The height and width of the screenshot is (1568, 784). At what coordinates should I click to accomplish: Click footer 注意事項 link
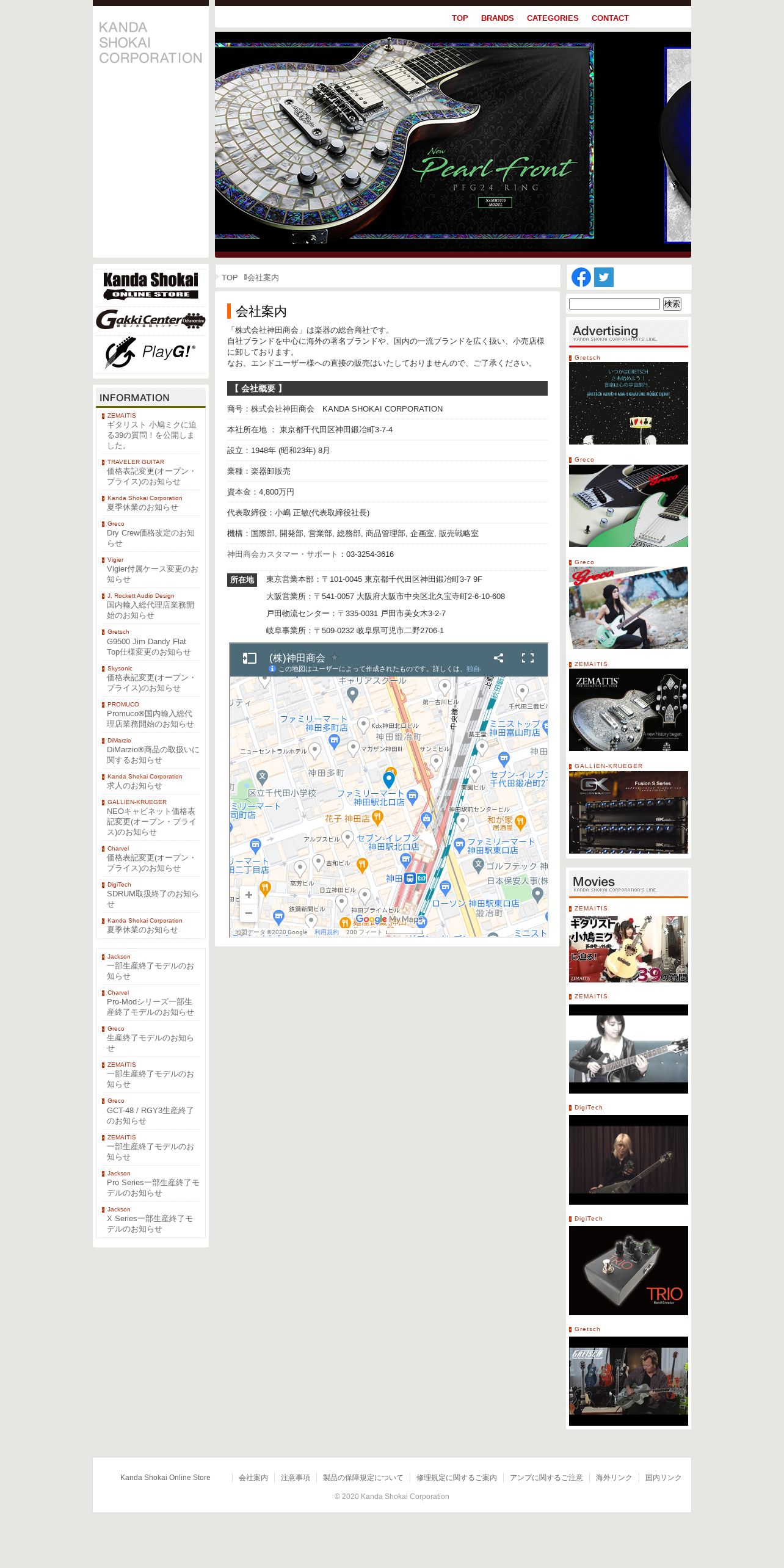[x=296, y=1478]
